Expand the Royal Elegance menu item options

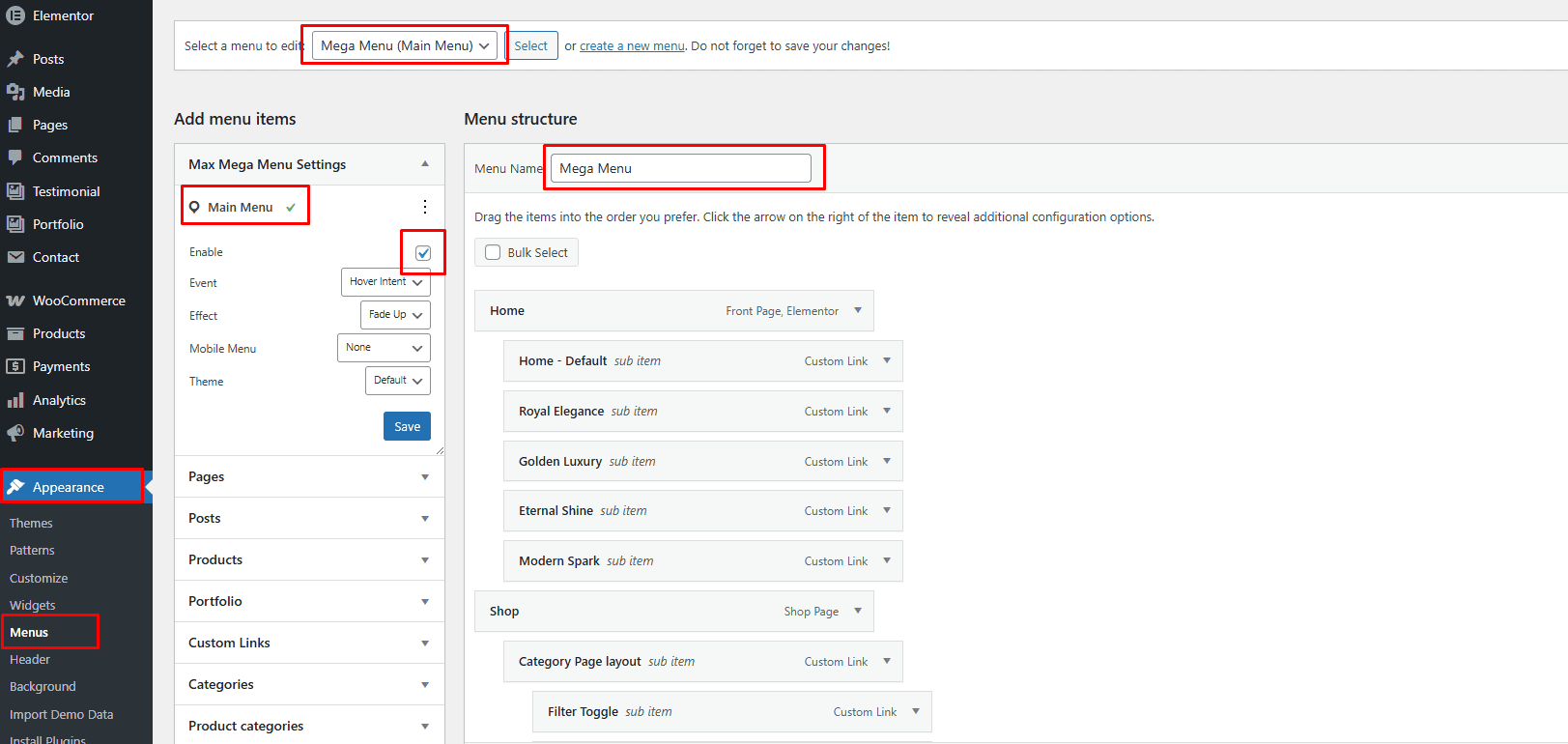(887, 411)
